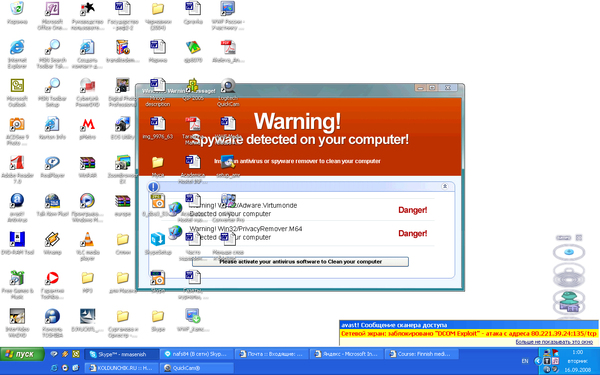The height and width of the screenshot is (375, 600).
Task: Open the Microsoft Office OneNote shortcut
Action: (52, 8)
